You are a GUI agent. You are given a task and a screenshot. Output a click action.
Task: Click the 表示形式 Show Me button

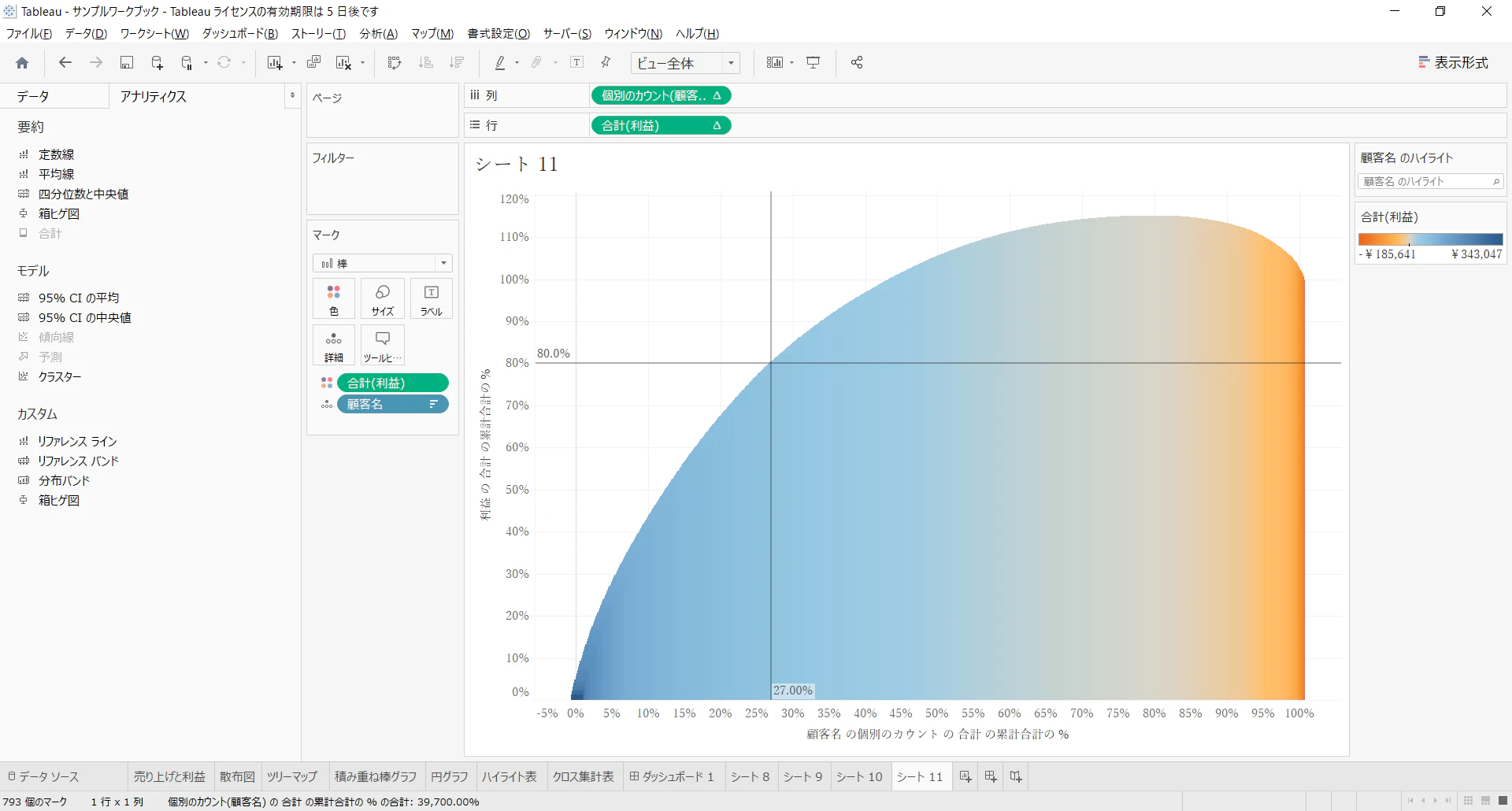point(1454,62)
